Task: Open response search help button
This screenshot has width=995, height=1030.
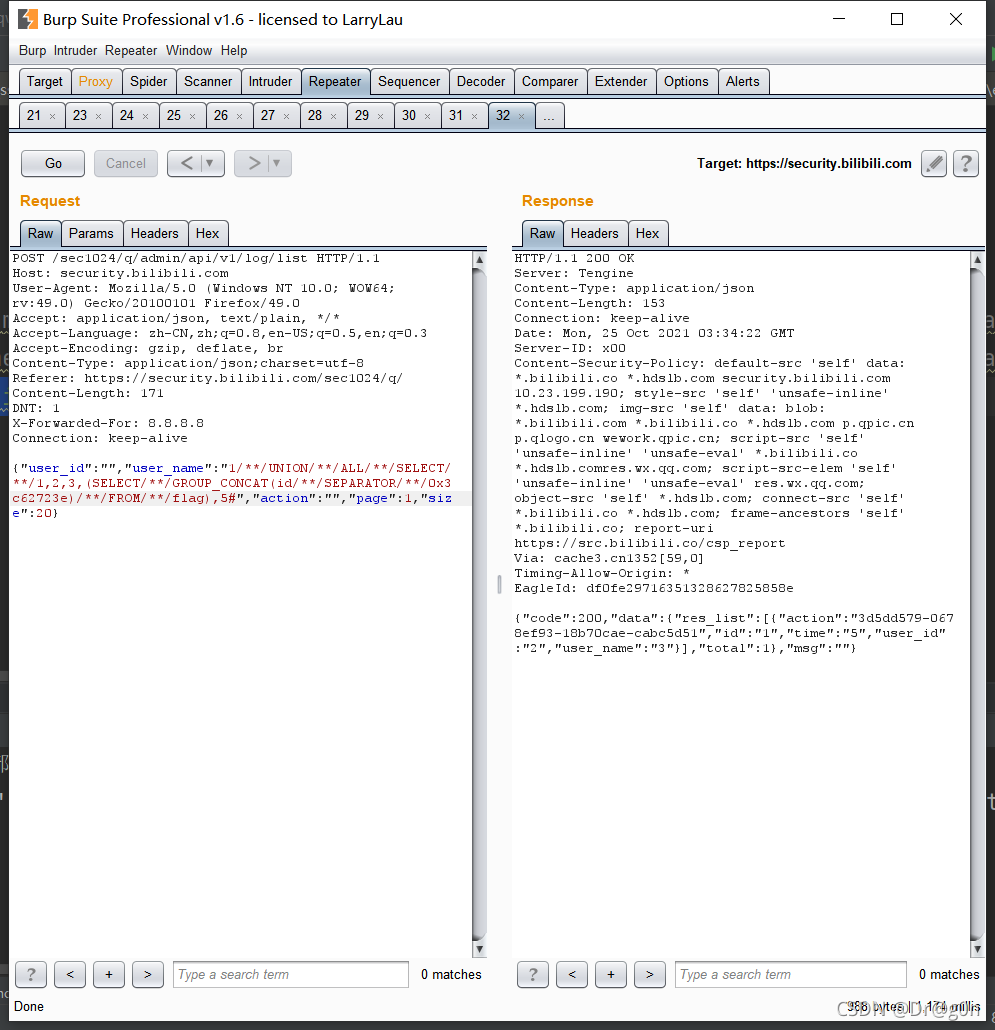Action: click(x=533, y=974)
